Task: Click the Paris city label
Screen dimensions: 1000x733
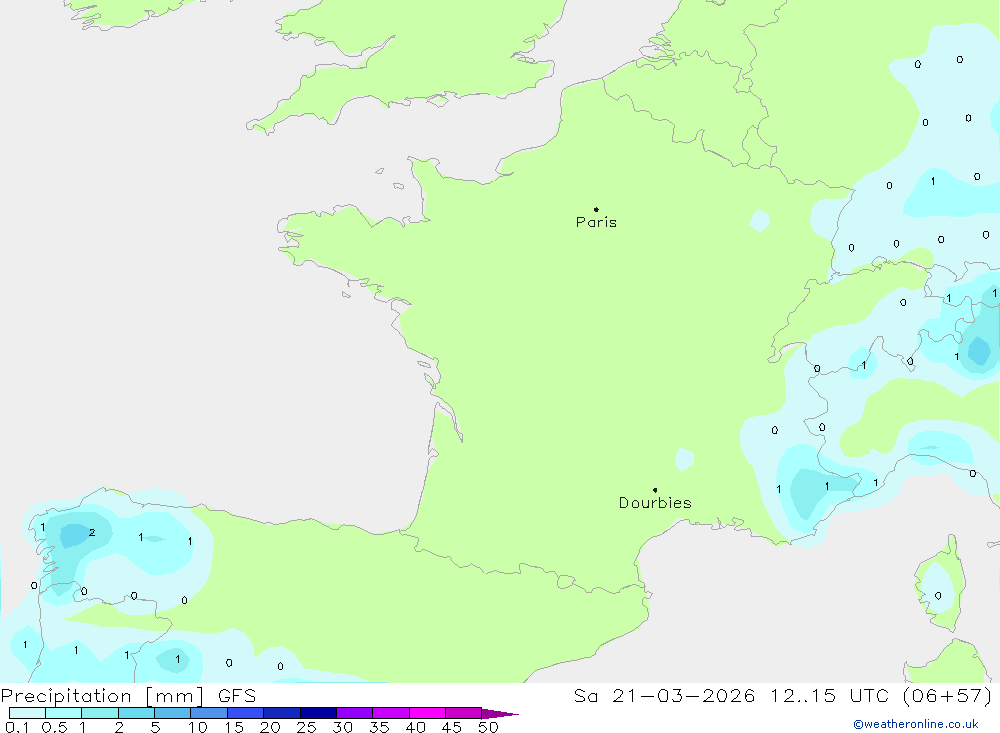Action: [596, 222]
